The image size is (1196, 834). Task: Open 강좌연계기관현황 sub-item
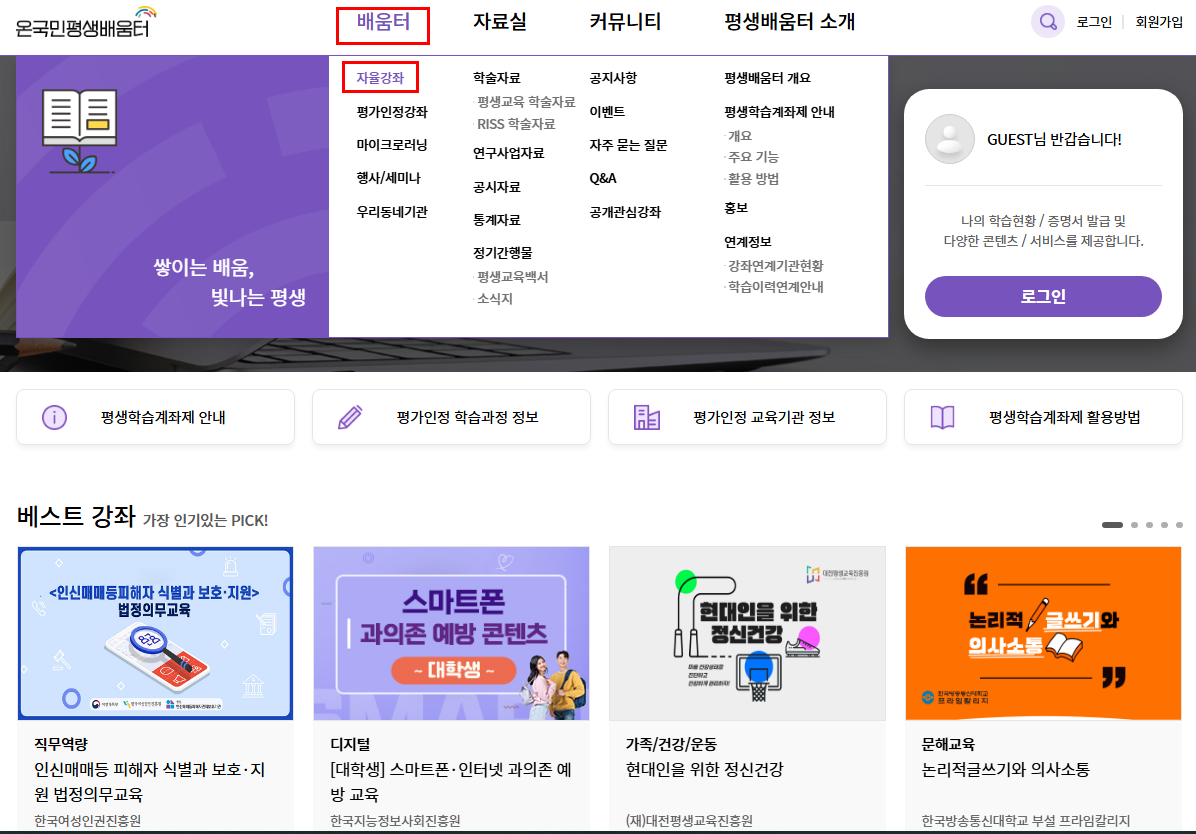775,266
